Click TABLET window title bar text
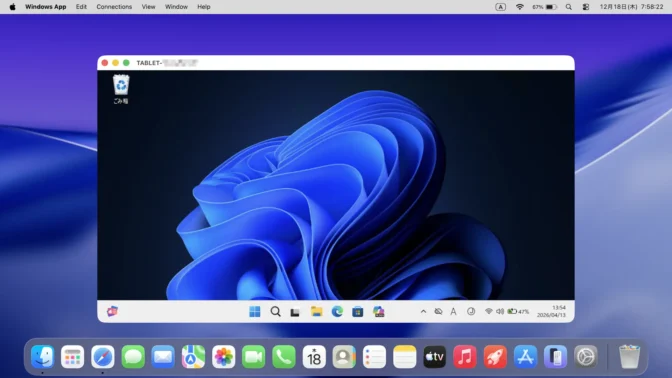The width and height of the screenshot is (672, 378). tap(167, 63)
